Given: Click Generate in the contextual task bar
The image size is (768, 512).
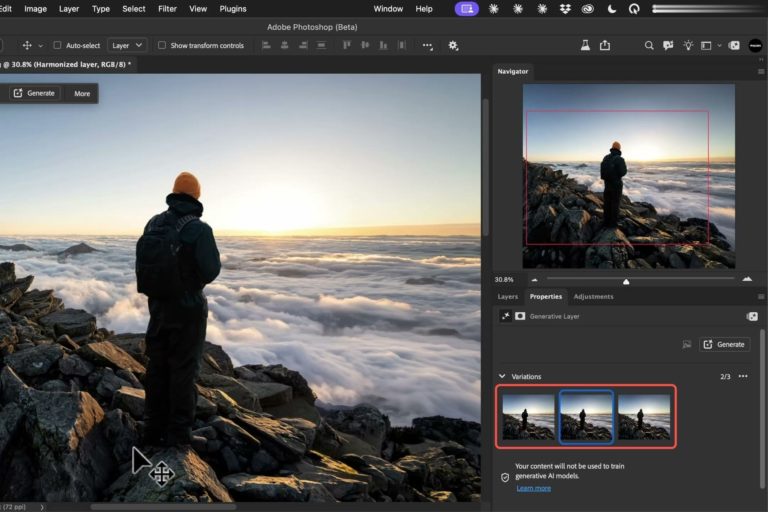Looking at the screenshot, I should 34,93.
